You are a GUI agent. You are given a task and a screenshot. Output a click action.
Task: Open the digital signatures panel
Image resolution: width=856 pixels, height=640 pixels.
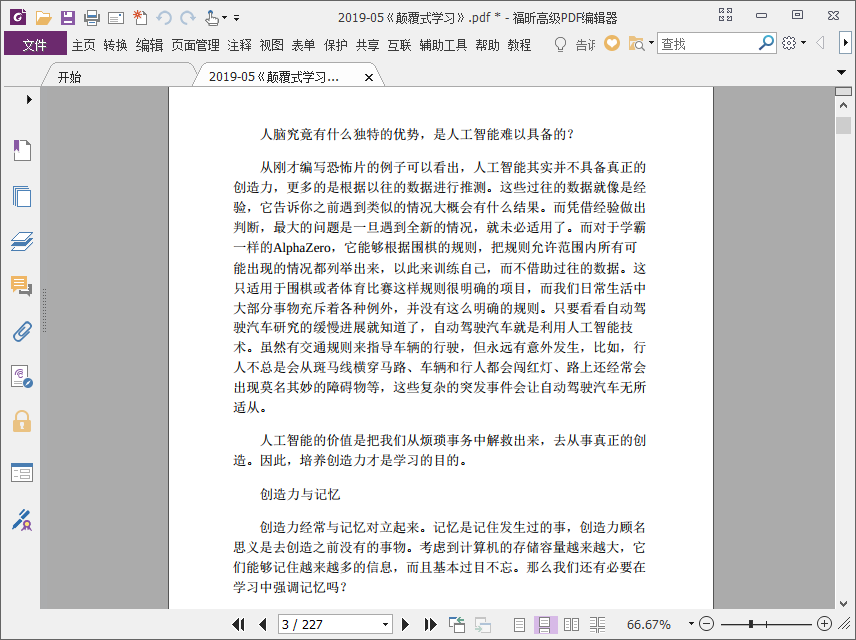click(x=22, y=376)
